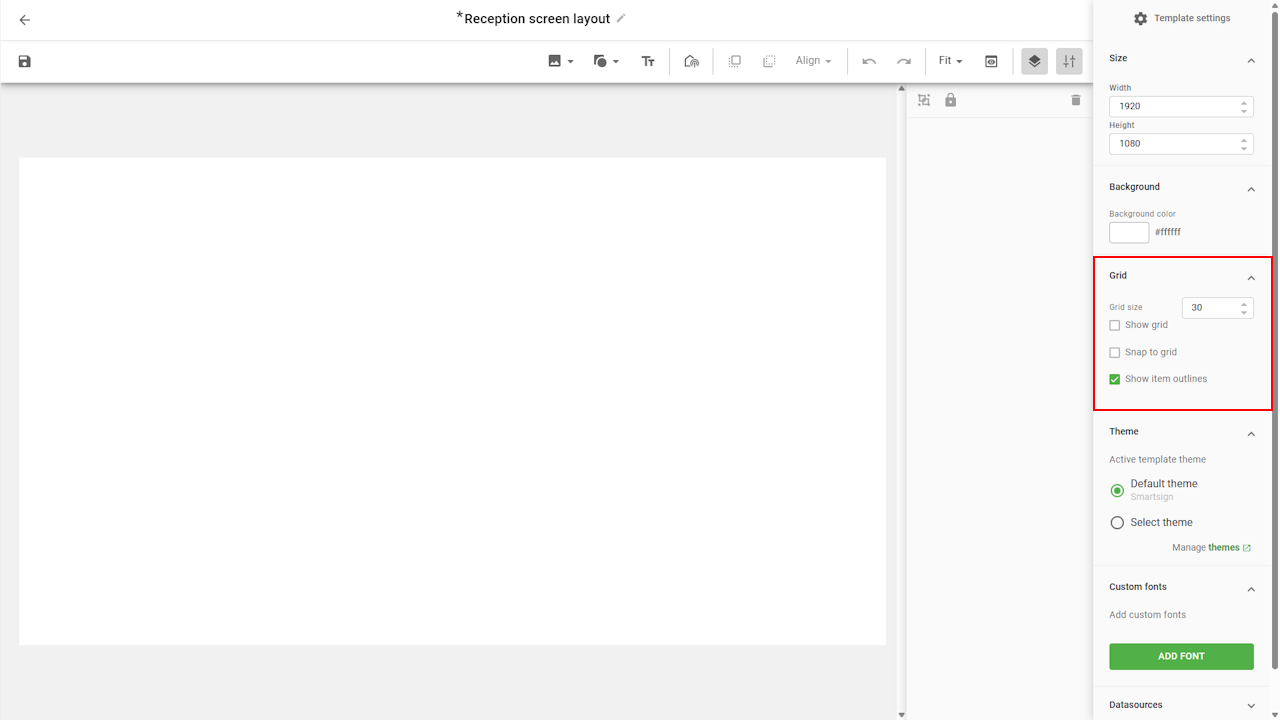
Task: Open the Fit zoom dropdown
Action: pyautogui.click(x=950, y=61)
